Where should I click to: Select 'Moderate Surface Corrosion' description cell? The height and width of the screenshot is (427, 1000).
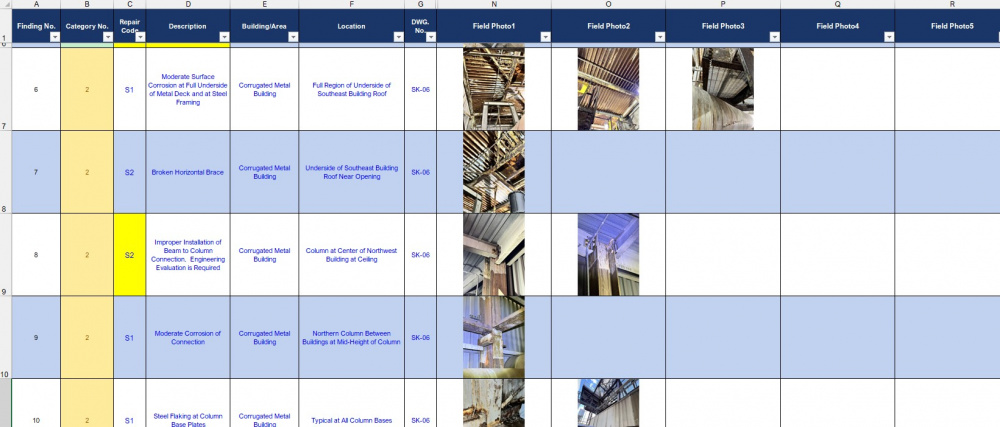pos(188,89)
